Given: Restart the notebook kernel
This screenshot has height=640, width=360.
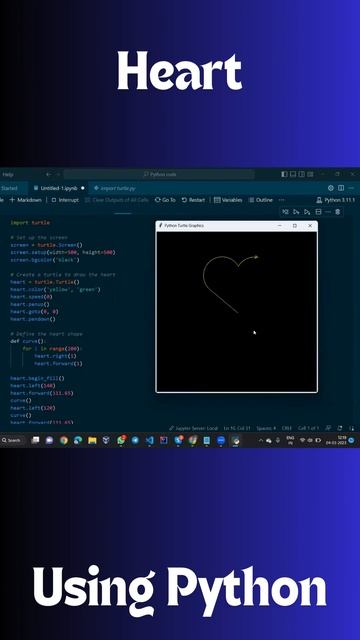Looking at the screenshot, I should 193,200.
